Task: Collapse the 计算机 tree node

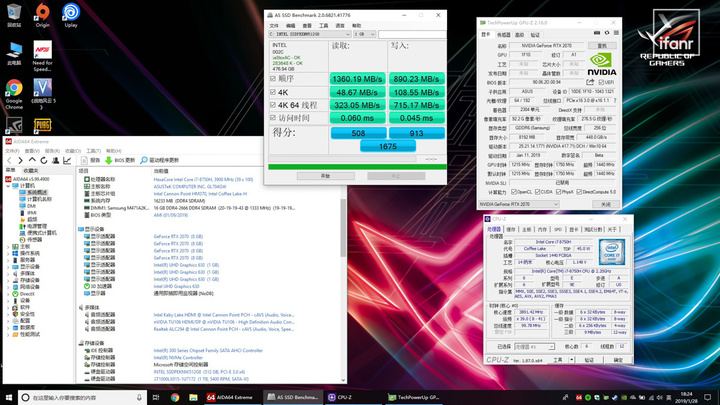Action: tap(8, 186)
